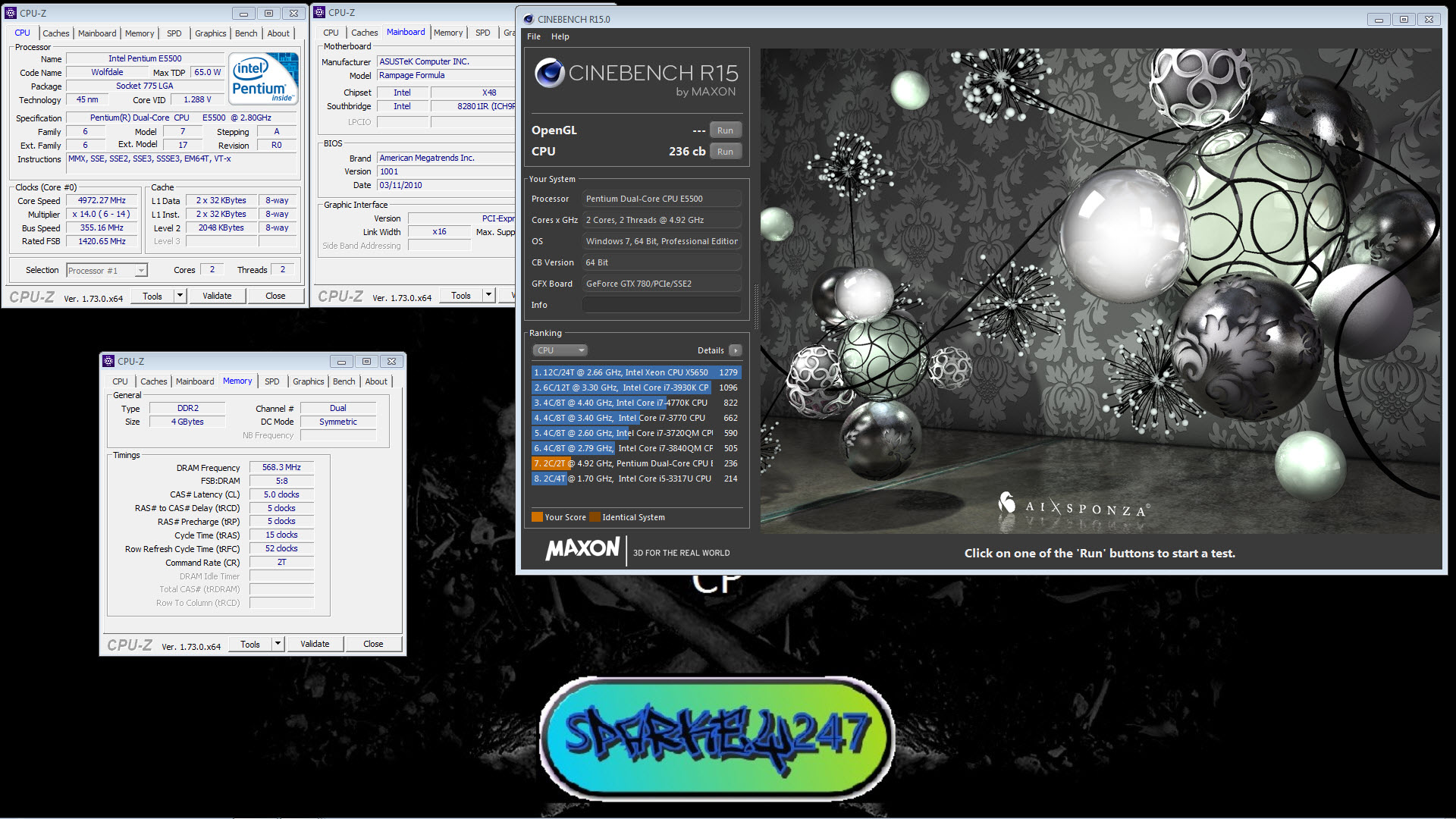Image resolution: width=1456 pixels, height=819 pixels.
Task: Open About tab in CPU window
Action: tap(278, 33)
